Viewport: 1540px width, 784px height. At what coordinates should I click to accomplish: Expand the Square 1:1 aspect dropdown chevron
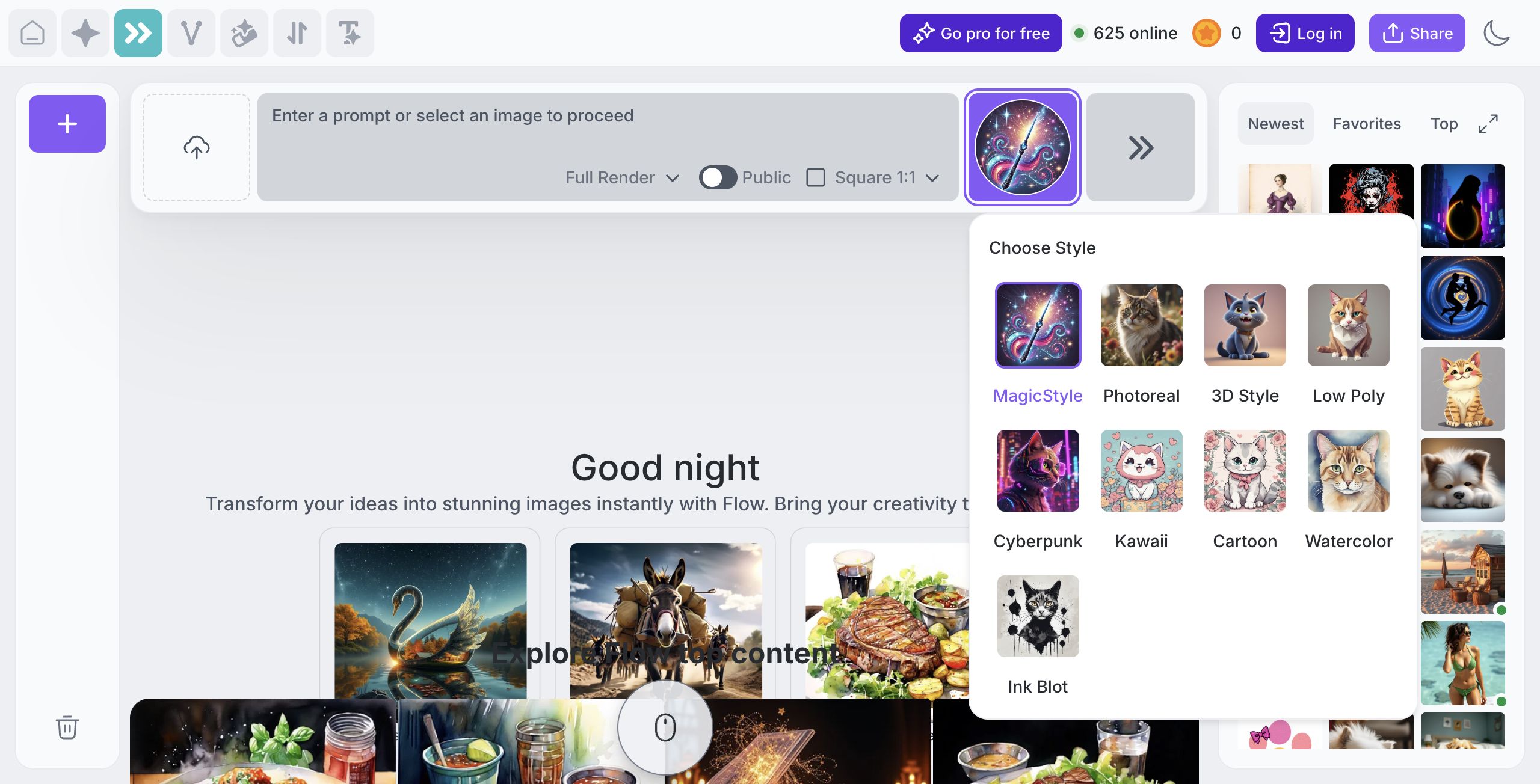[932, 178]
